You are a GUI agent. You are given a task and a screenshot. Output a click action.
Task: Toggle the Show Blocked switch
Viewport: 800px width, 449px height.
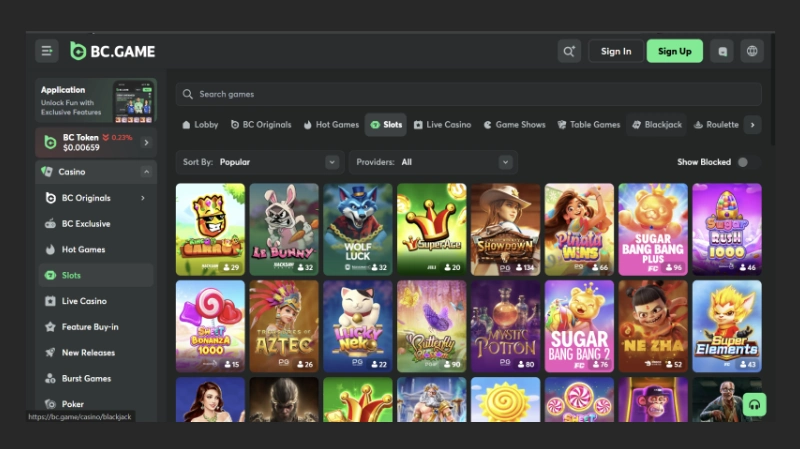coord(747,162)
